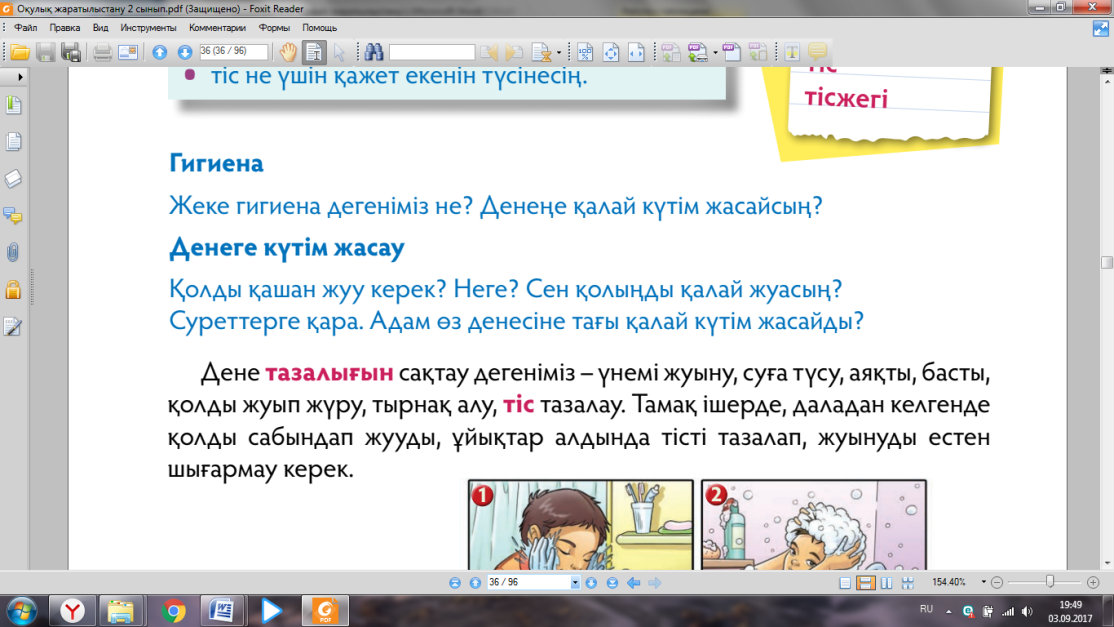Click the zoom slider handle
Viewport: 1114px width, 627px height.
(x=1050, y=582)
